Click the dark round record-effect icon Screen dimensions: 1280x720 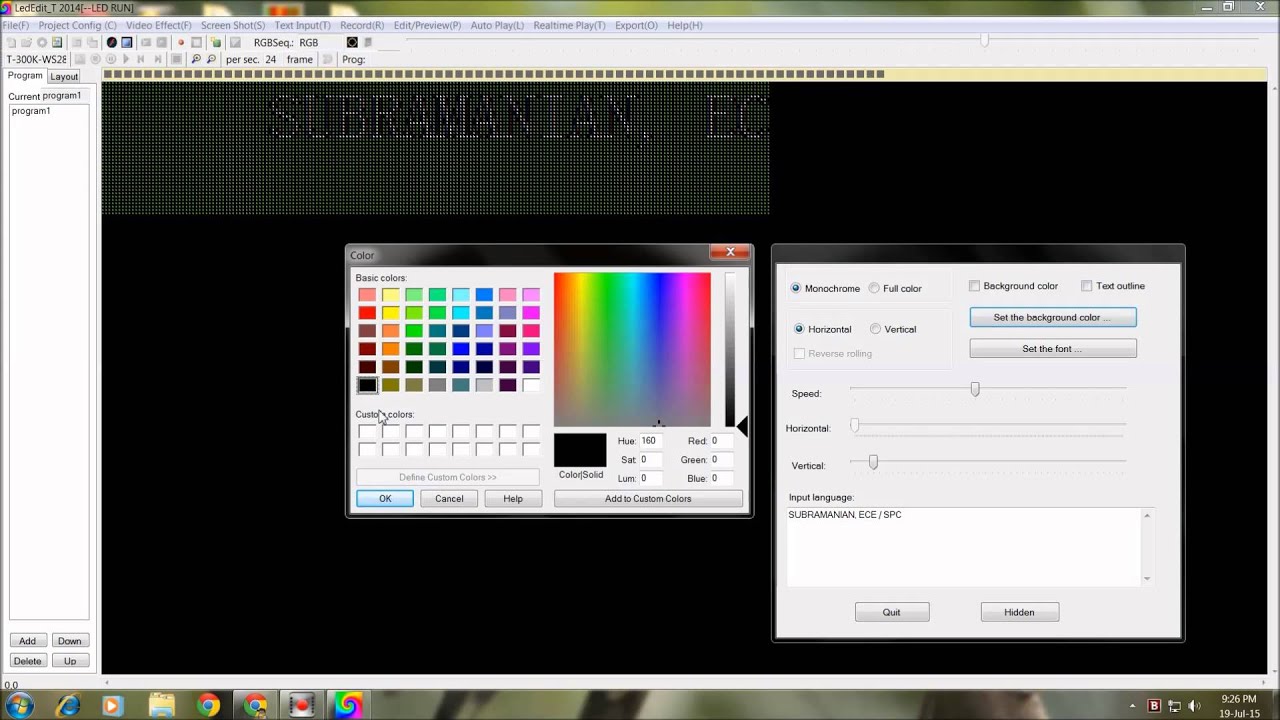pyautogui.click(x=111, y=42)
